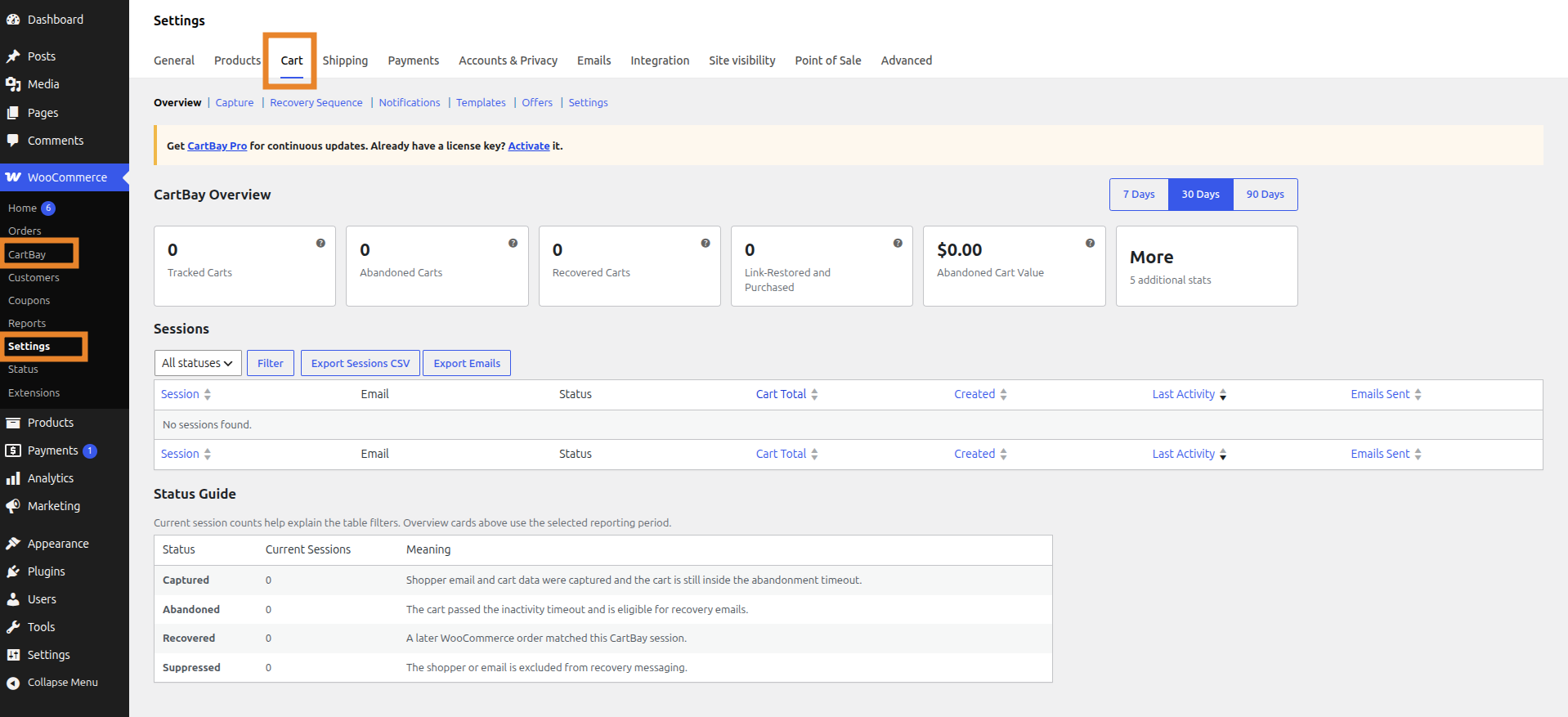The width and height of the screenshot is (1568, 717).
Task: Sort by Session in bottom footer row
Action: coord(186,454)
